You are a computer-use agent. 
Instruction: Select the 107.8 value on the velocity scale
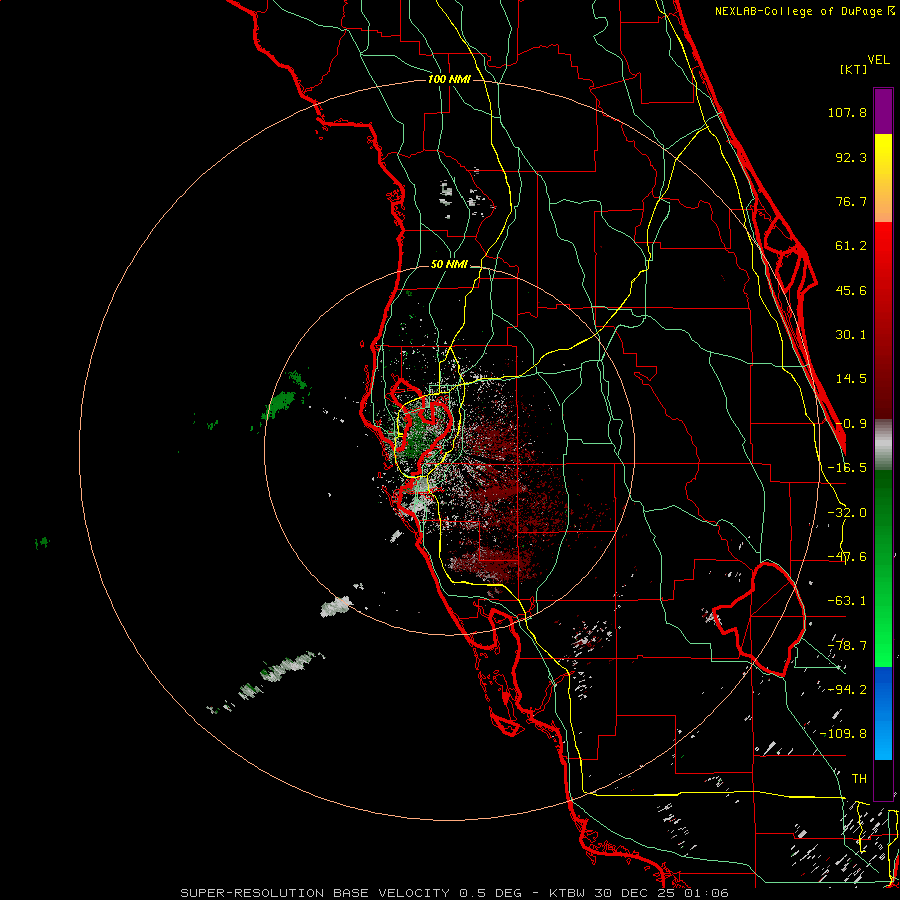pyautogui.click(x=847, y=112)
